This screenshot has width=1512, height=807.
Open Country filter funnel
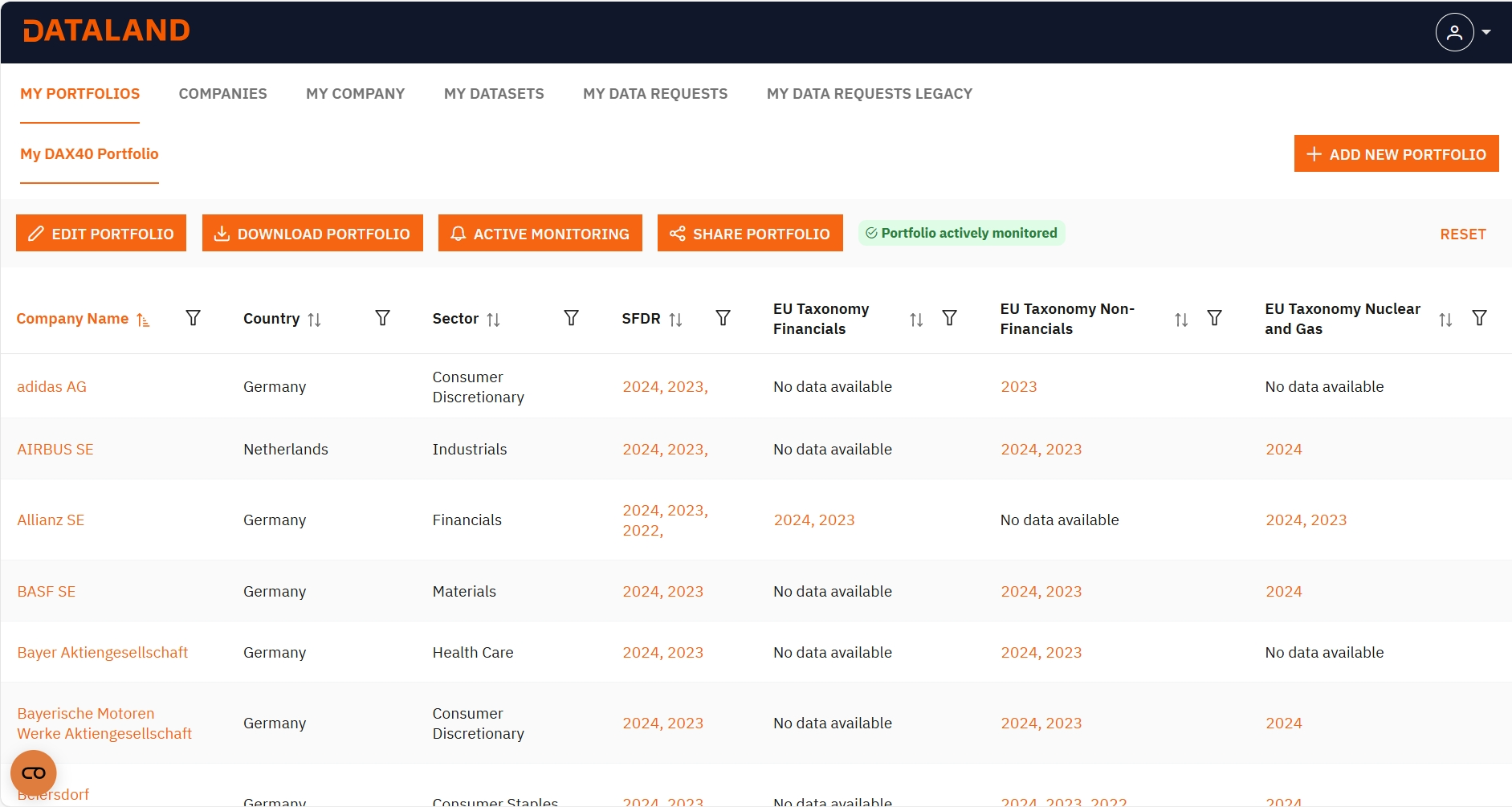(382, 318)
